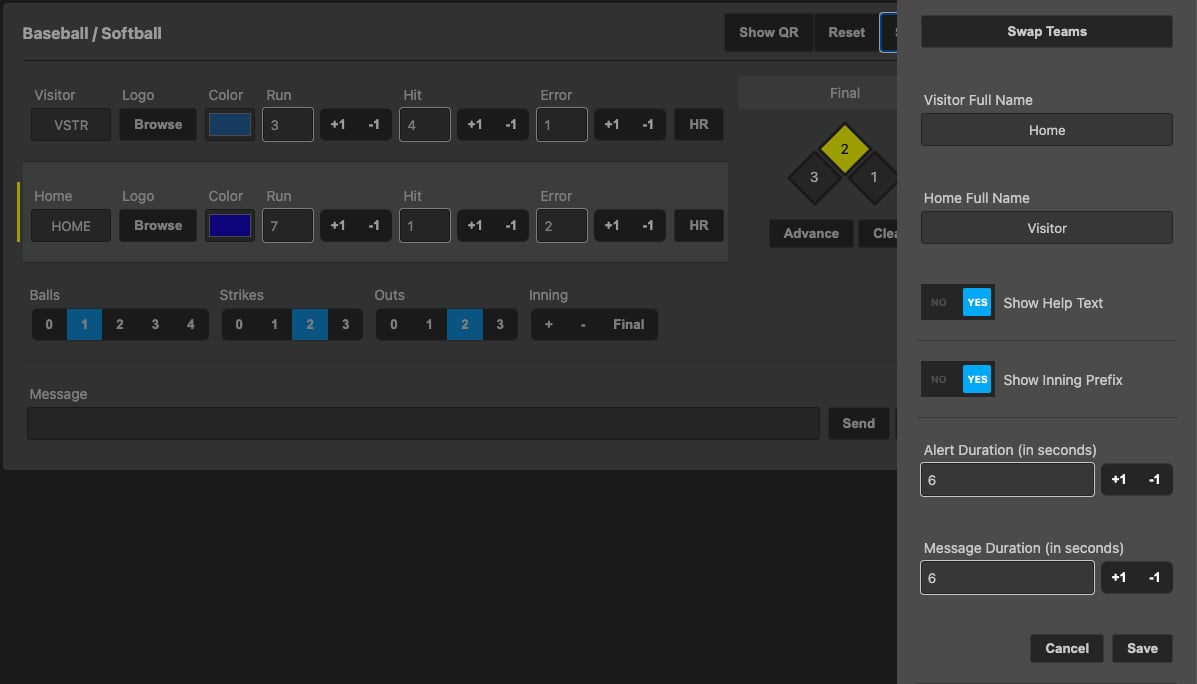Open the Show QR button
1197x684 pixels.
click(768, 33)
